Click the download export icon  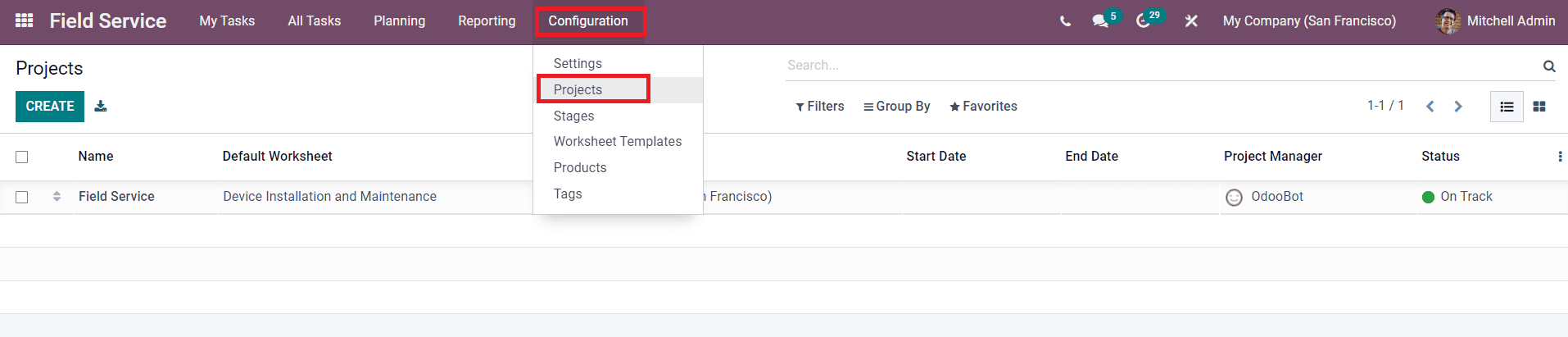coord(101,106)
